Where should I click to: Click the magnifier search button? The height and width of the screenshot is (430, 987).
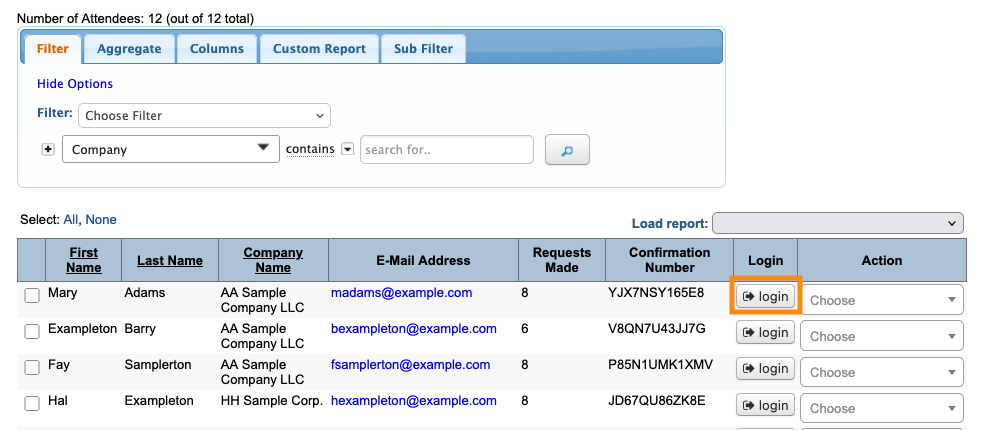[x=567, y=150]
